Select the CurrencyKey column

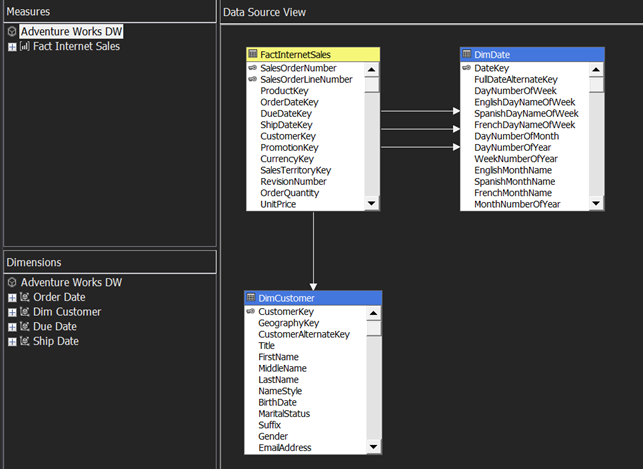click(287, 159)
